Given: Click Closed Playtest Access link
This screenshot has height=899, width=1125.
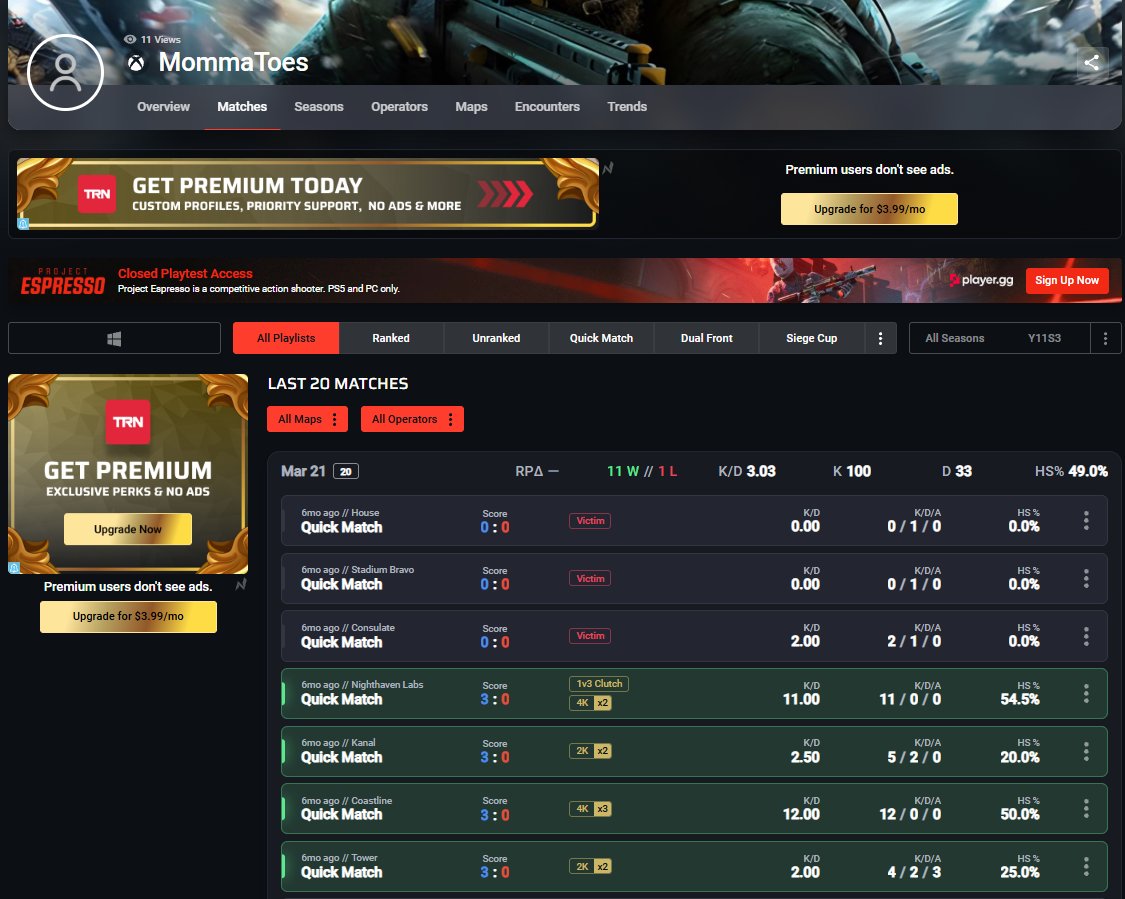Looking at the screenshot, I should (x=185, y=273).
